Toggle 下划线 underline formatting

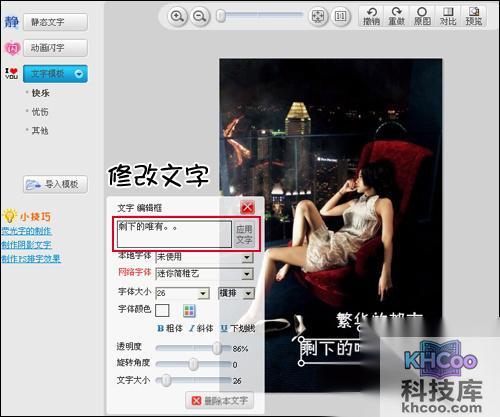(238, 329)
